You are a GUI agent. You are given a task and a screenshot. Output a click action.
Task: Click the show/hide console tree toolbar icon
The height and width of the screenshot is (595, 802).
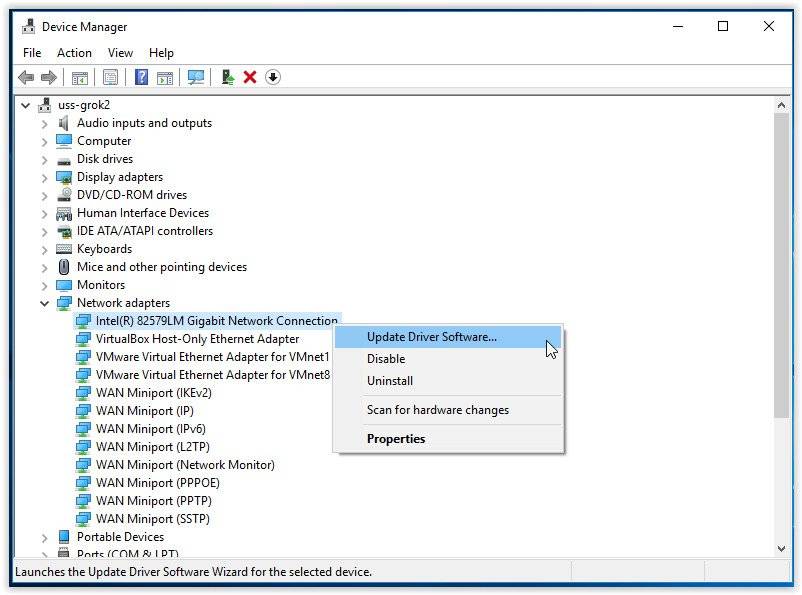tap(80, 78)
